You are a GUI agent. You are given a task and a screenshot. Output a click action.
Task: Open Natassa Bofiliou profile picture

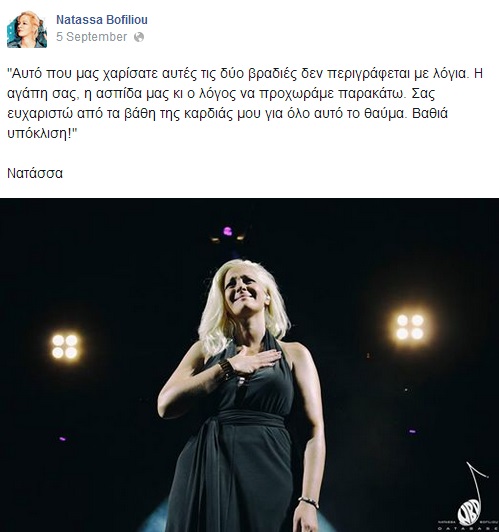pos(27,30)
